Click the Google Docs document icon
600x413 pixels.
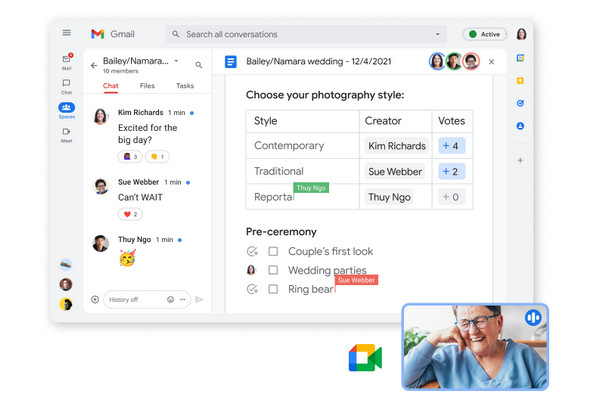coord(231,61)
